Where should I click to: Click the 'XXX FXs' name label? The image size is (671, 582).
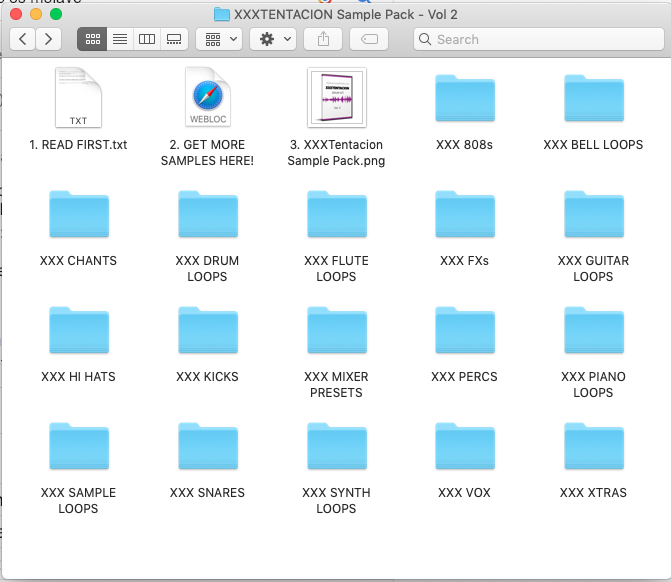click(464, 261)
